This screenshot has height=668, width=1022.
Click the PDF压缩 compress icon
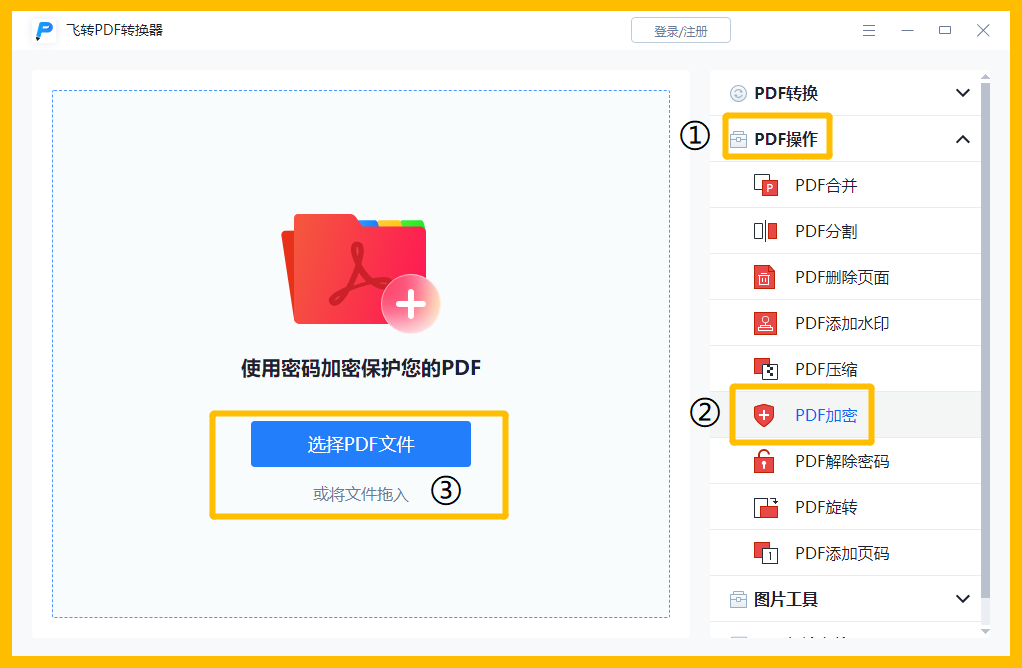point(766,369)
